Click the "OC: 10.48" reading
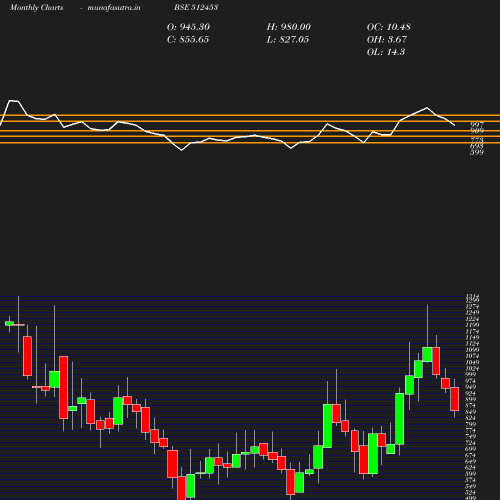This screenshot has width=500, height=500. click(388, 27)
